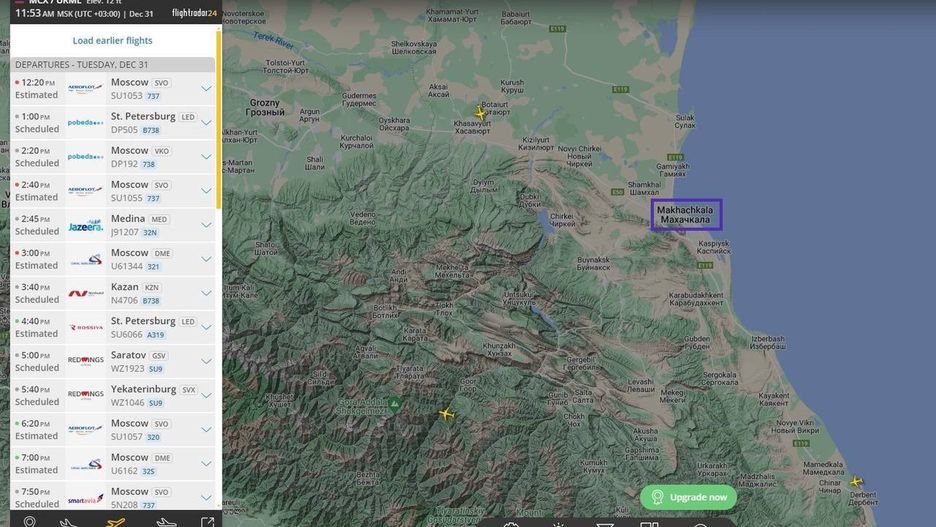The width and height of the screenshot is (936, 527).
Task: Click the Izberbash town label on the map
Action: [x=768, y=343]
